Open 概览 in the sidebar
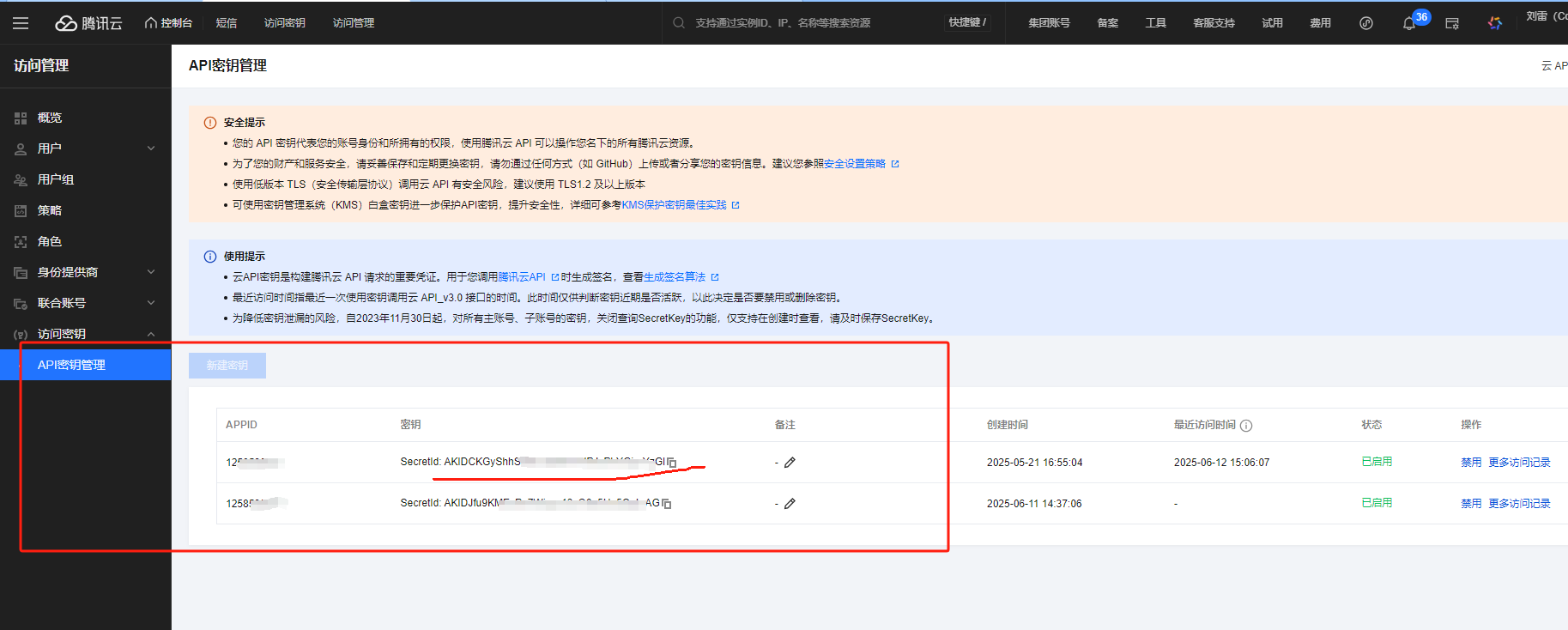The width and height of the screenshot is (1568, 630). [x=50, y=118]
